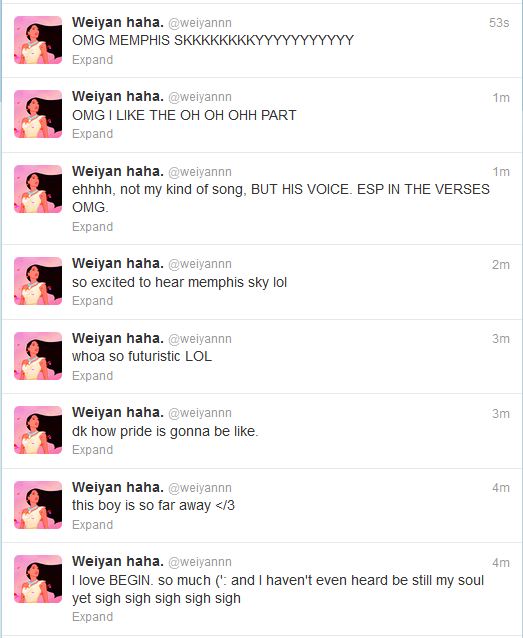Click the 'whoa so futuristic LOL' tweet text
Image resolution: width=523 pixels, height=638 pixels.
coord(142,356)
